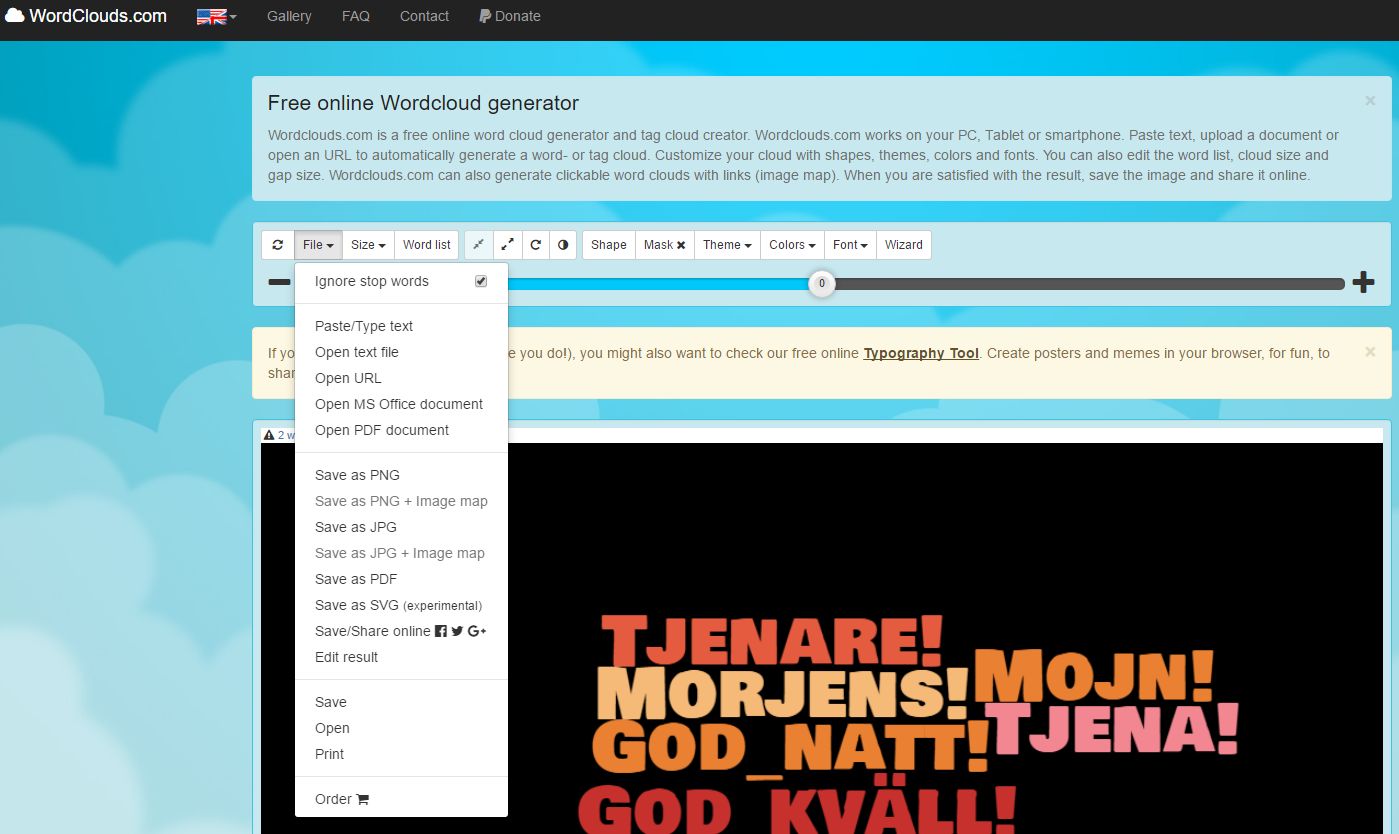1399x834 pixels.
Task: Click the half-circle contrast icon
Action: coord(563,245)
